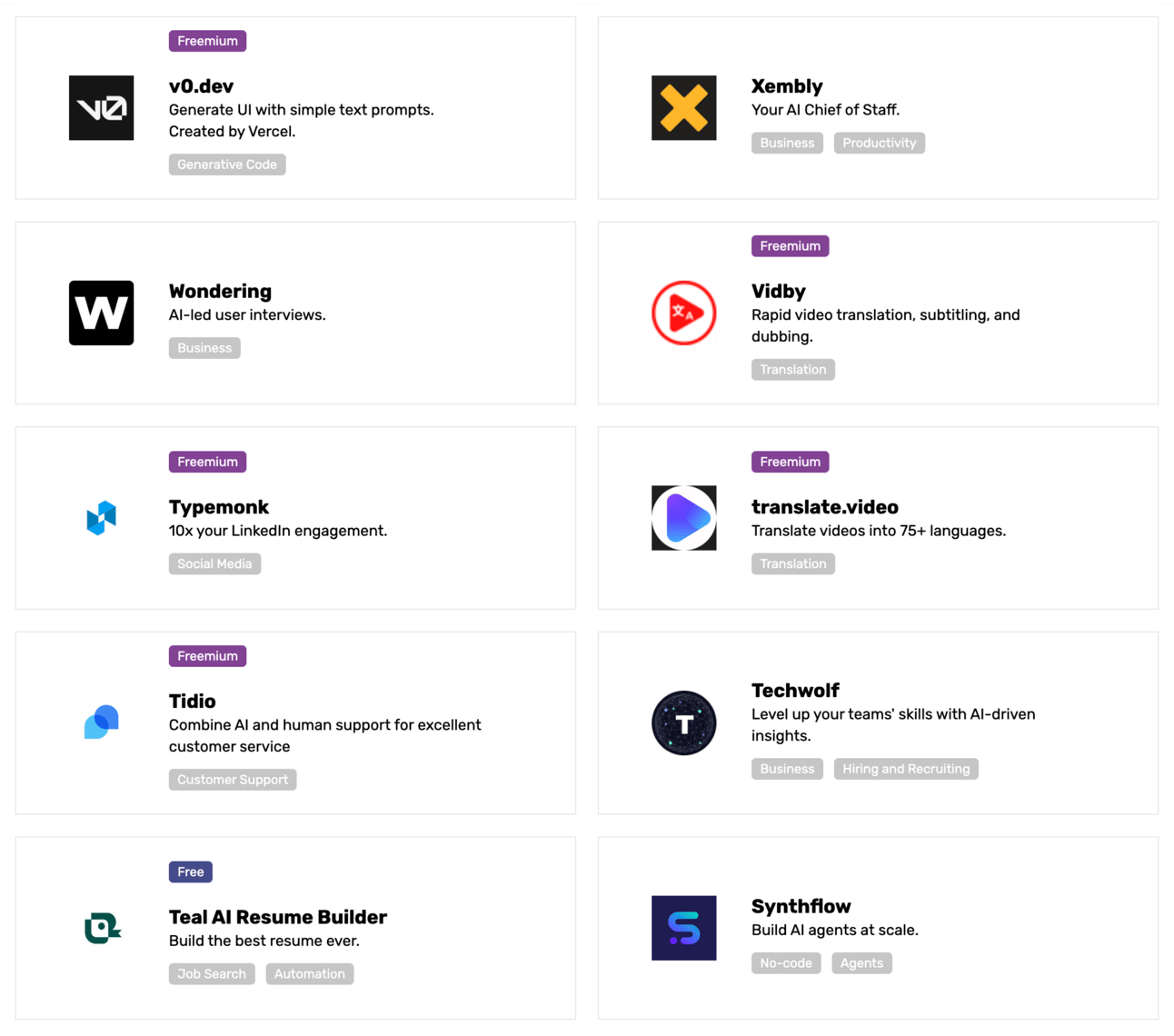Click 'Combine AI and human support' description

coord(325,735)
